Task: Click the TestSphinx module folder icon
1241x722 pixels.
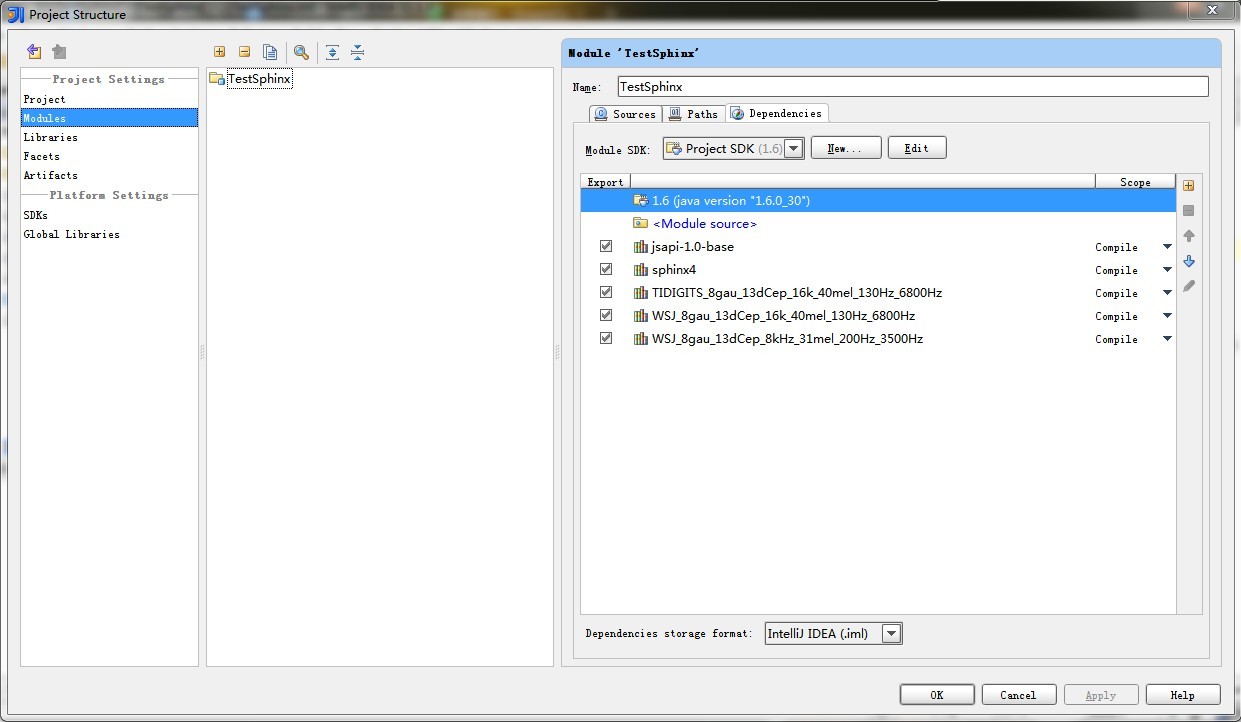Action: point(217,79)
